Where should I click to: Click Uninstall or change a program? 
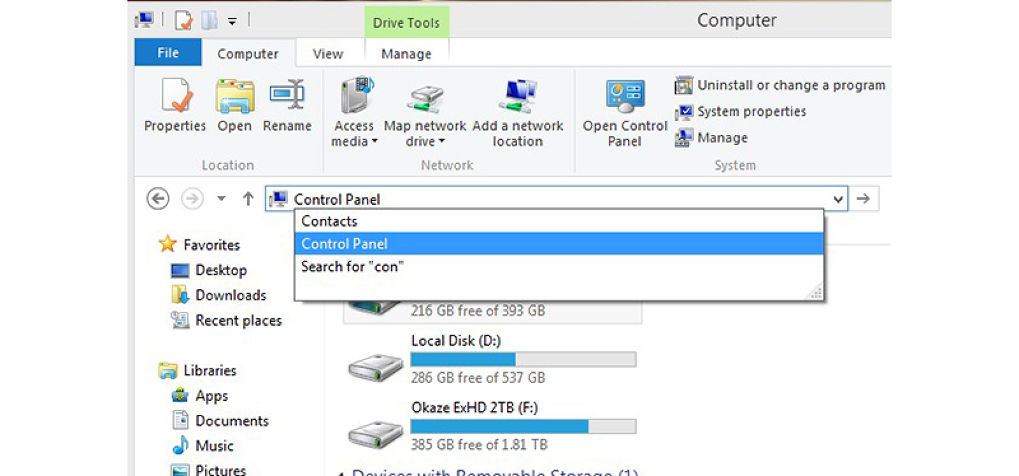pos(780,85)
